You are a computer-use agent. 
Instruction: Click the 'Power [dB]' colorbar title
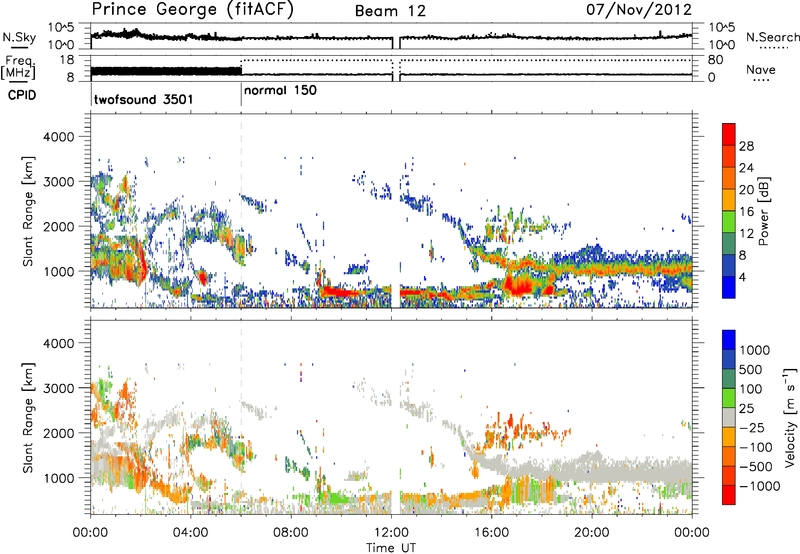(x=763, y=211)
